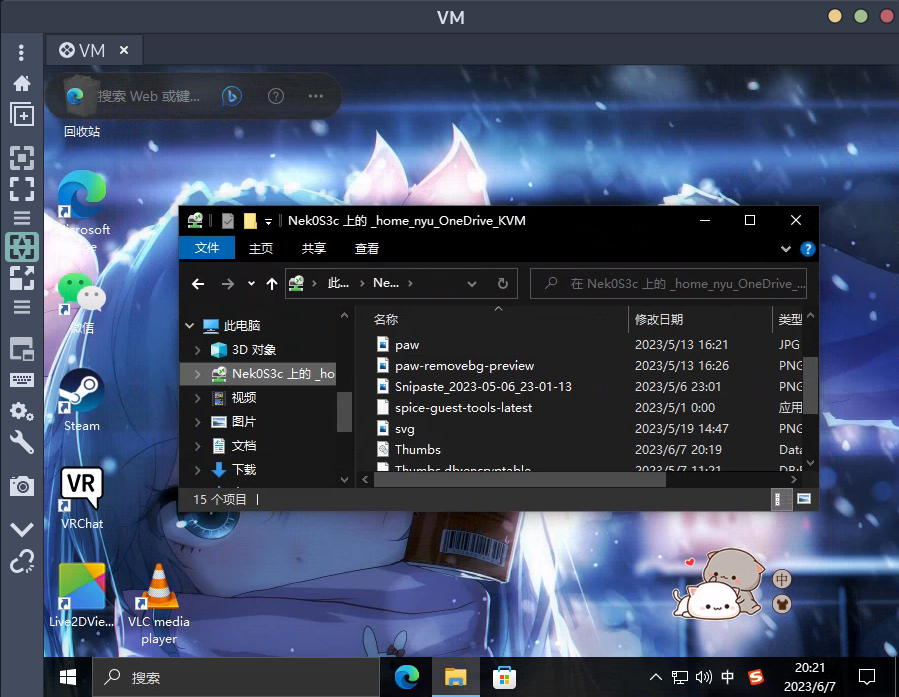Sort files by the 名称 column header
The image size is (899, 697).
tap(385, 319)
